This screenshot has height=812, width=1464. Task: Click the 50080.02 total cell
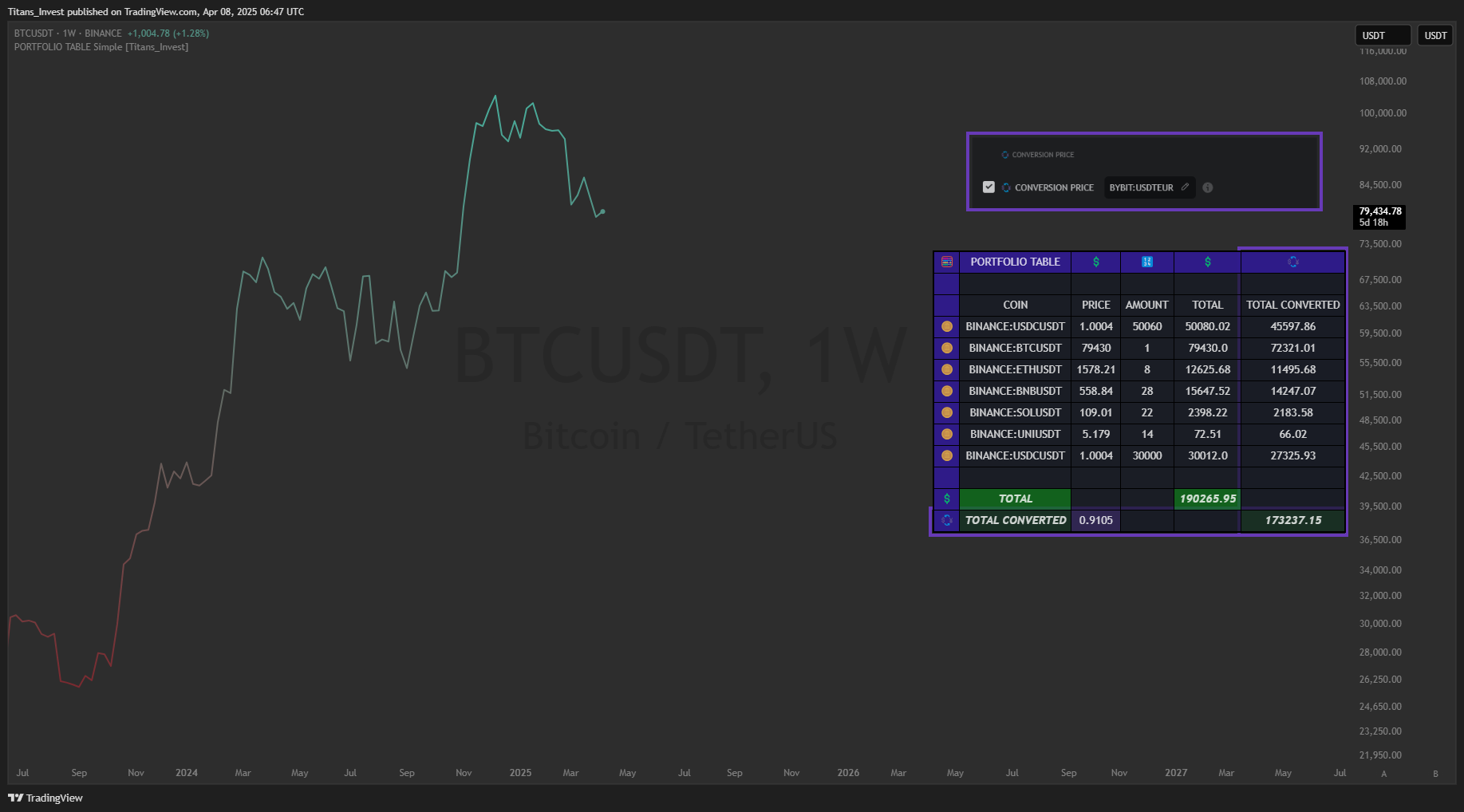(x=1208, y=326)
